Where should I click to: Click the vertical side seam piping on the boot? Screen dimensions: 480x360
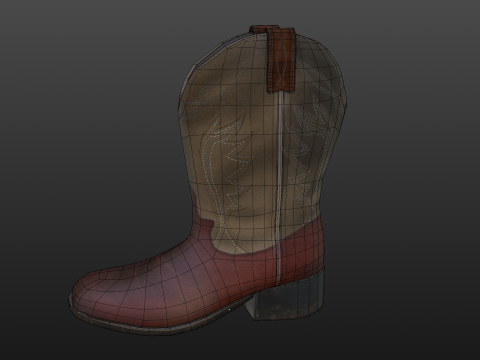(x=279, y=188)
